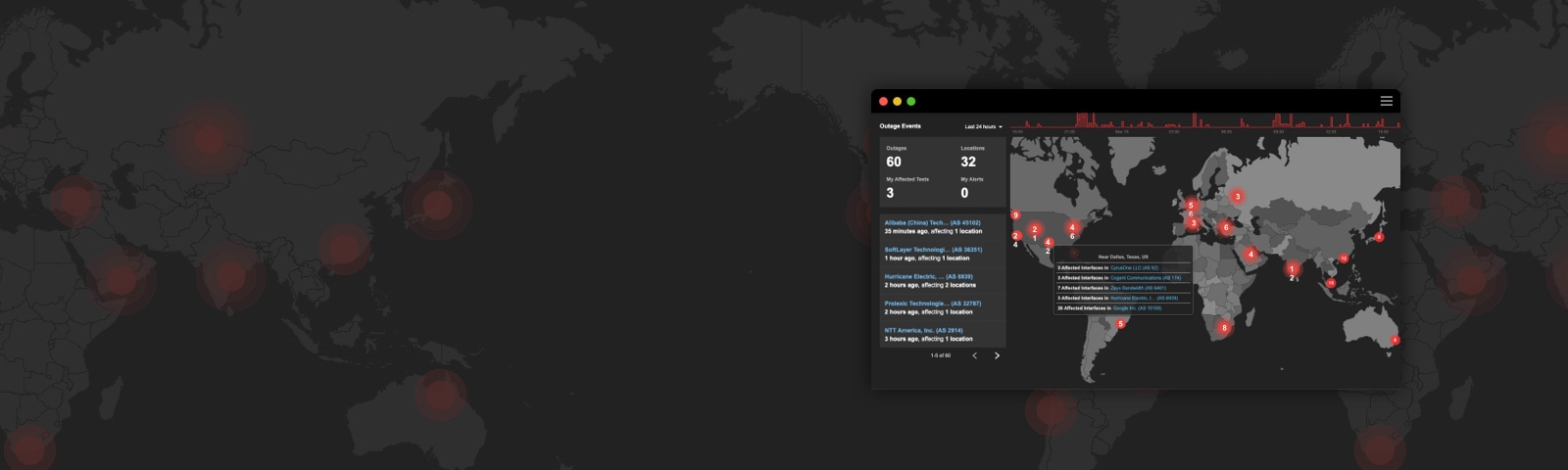Select the 4 outage marker over Middle East
This screenshot has height=470, width=1568.
(1250, 255)
